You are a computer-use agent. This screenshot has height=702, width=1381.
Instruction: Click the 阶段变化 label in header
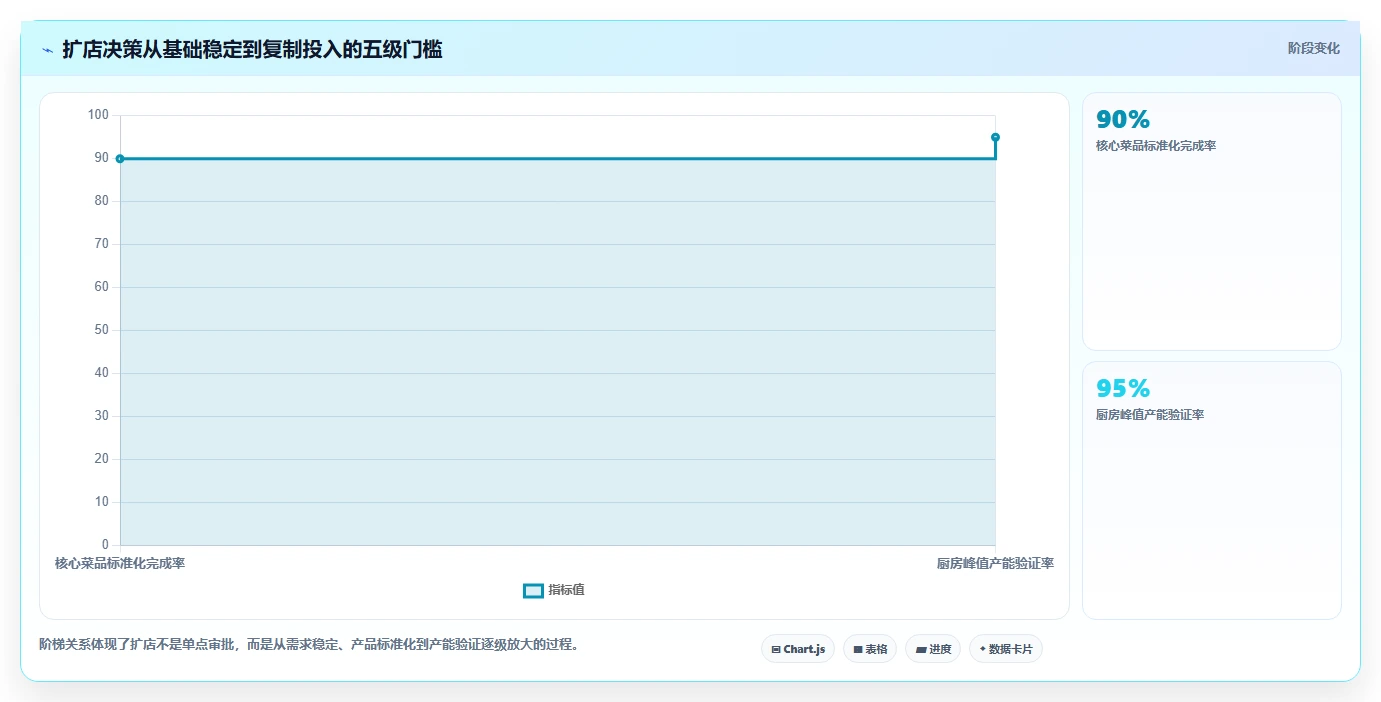click(x=1313, y=48)
